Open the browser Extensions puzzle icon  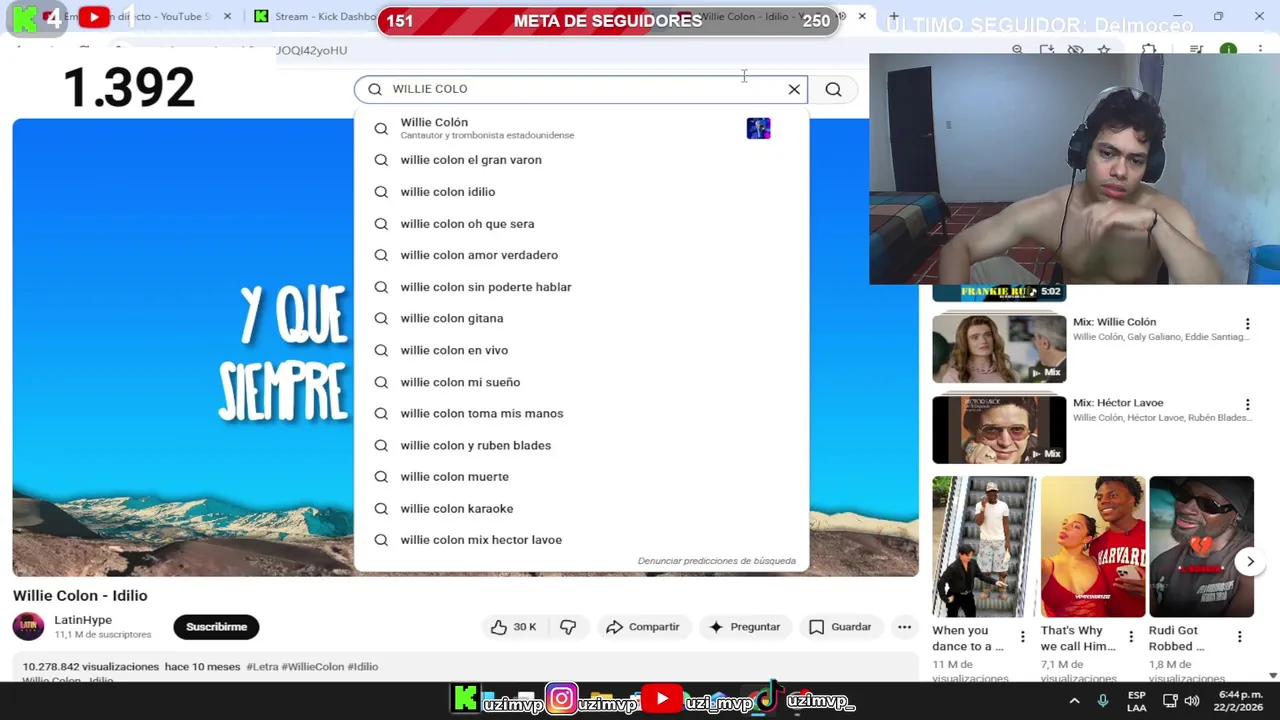coord(1148,49)
